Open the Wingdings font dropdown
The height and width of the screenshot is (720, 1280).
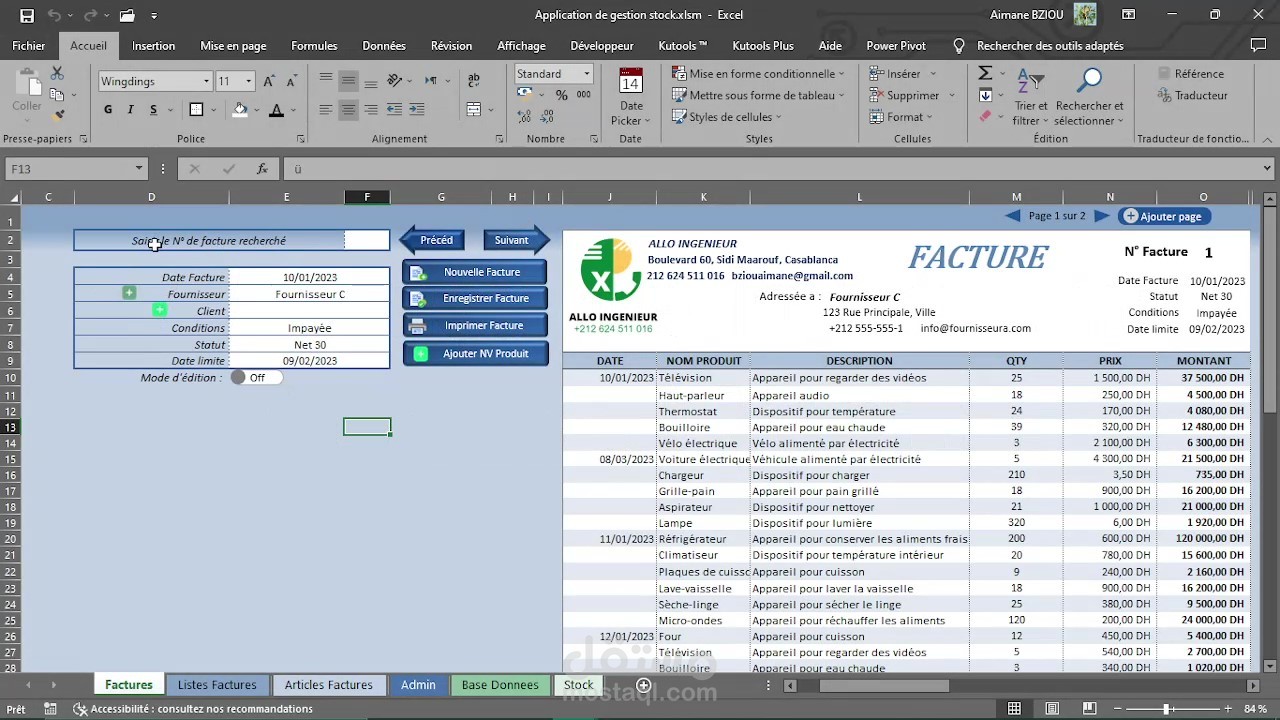[x=207, y=81]
